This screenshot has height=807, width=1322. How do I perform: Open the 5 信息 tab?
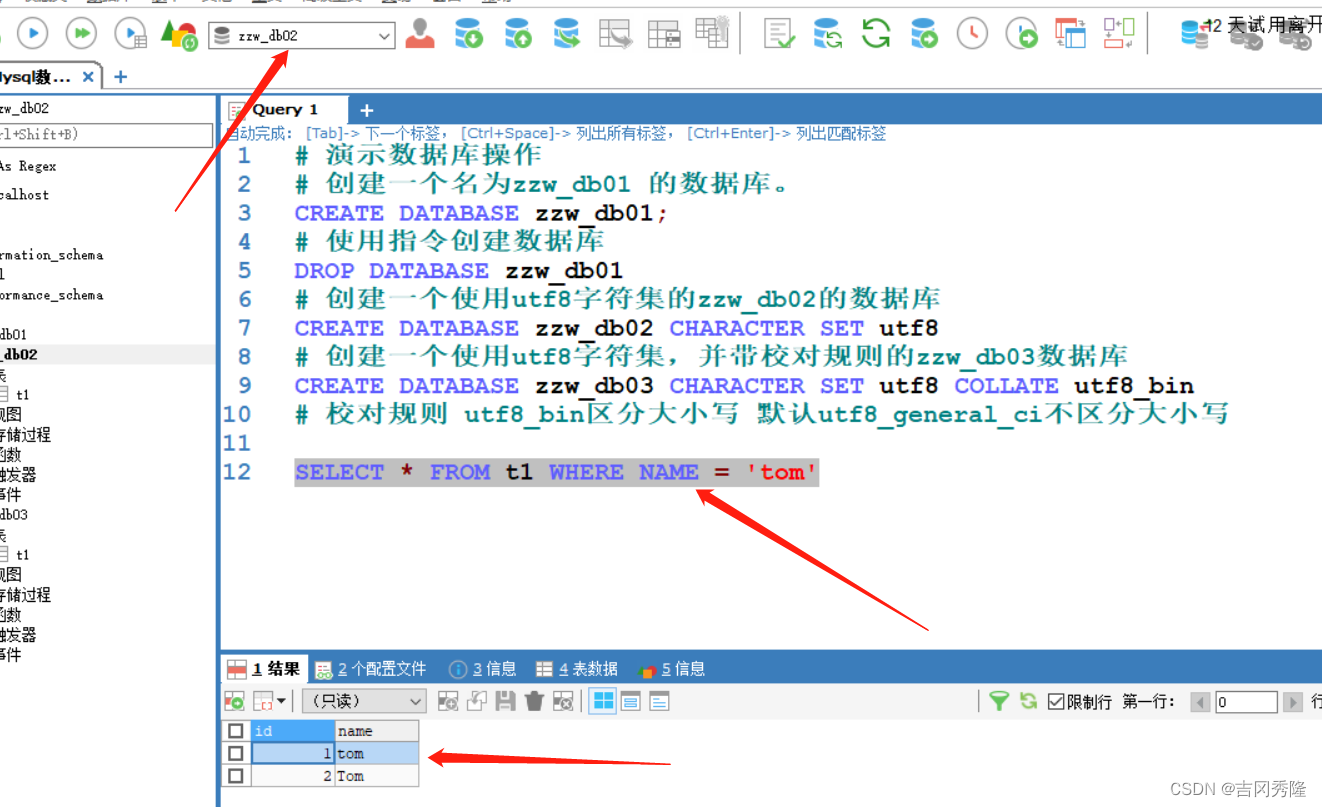coord(672,669)
